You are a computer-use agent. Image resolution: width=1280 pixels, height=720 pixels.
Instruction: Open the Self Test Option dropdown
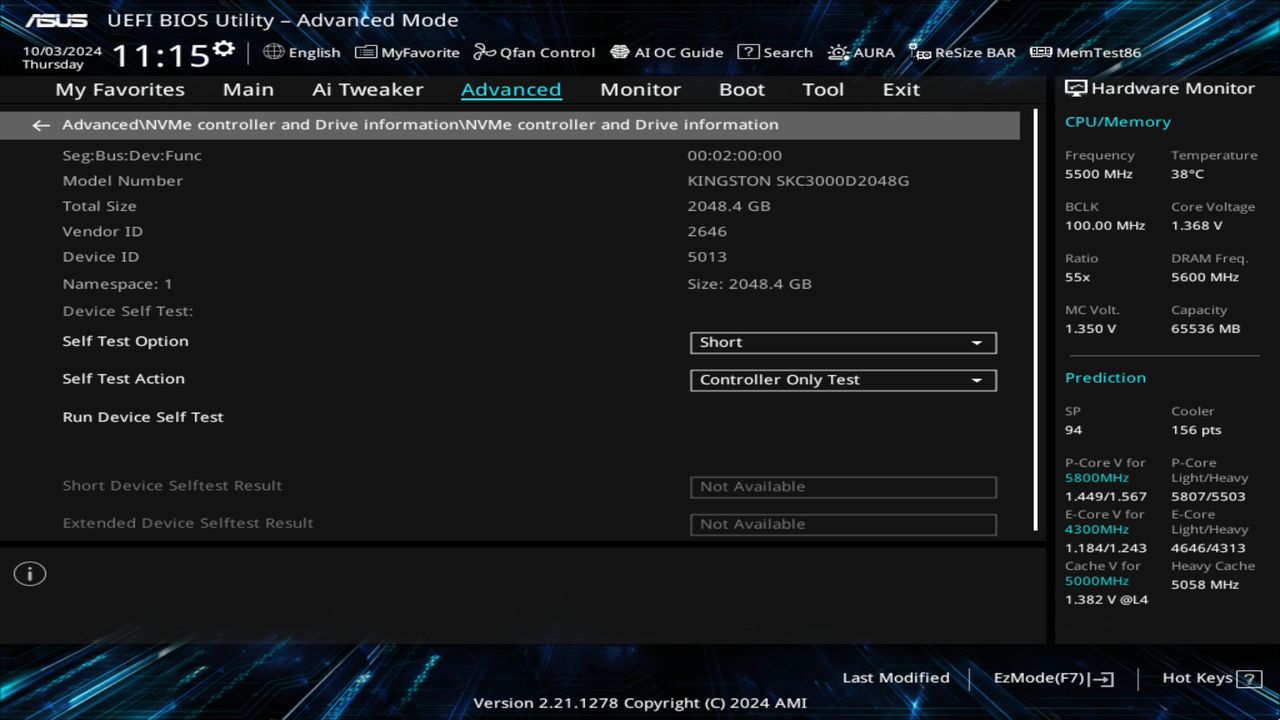pos(842,342)
